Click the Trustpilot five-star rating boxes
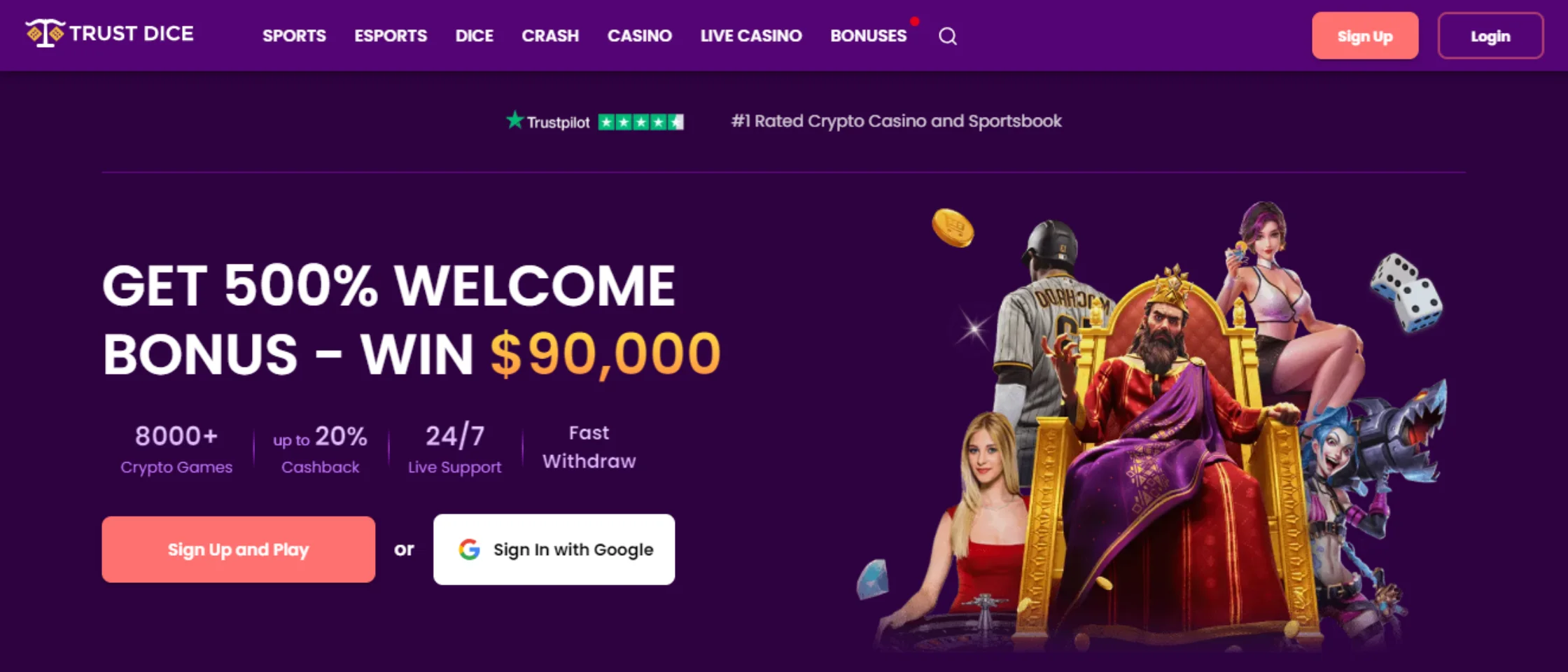The width and height of the screenshot is (1568, 672). 640,122
